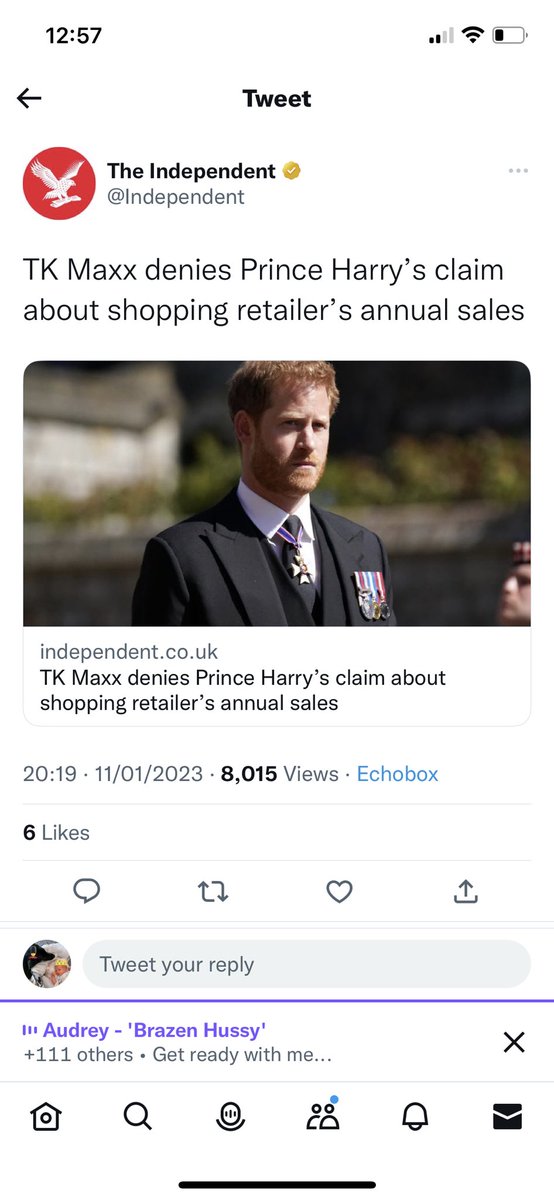
Task: View the 6 Likes list
Action: tap(56, 832)
